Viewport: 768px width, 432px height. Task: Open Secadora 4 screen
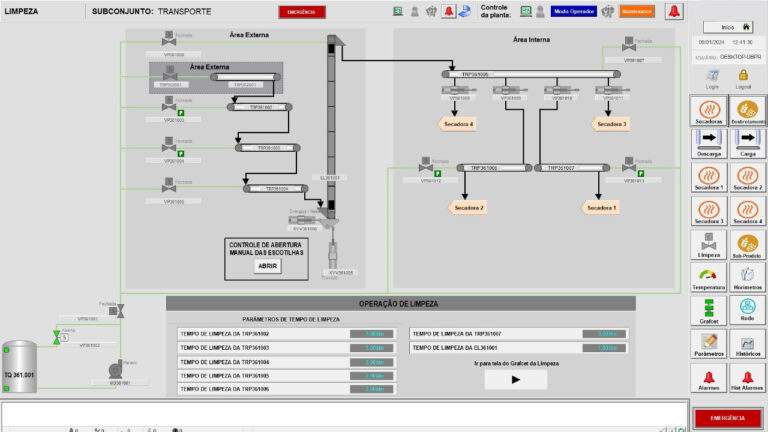coord(747,211)
